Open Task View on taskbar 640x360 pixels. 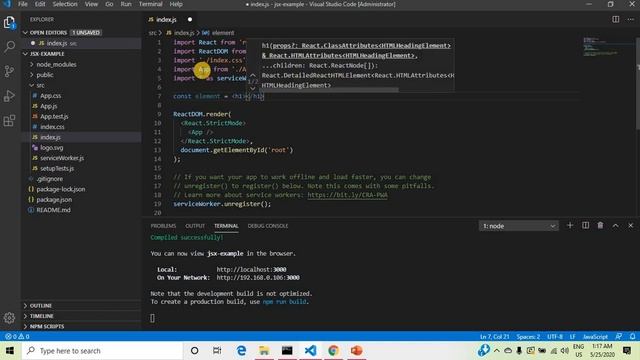point(217,351)
